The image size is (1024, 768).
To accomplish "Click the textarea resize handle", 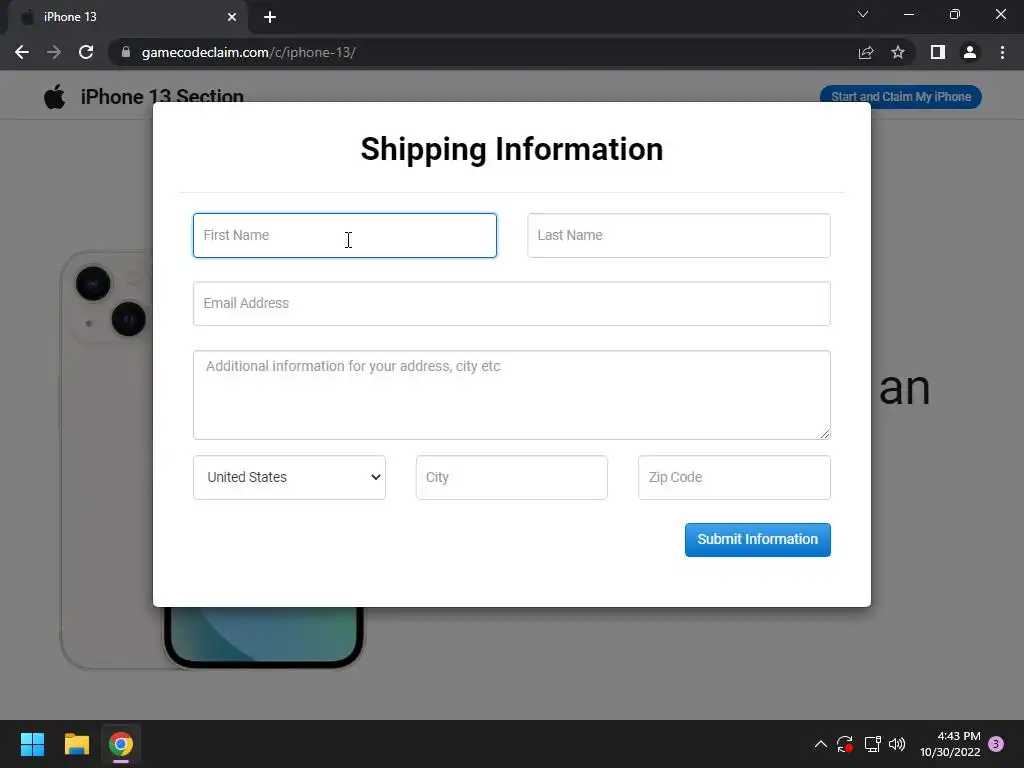I will 825,434.
